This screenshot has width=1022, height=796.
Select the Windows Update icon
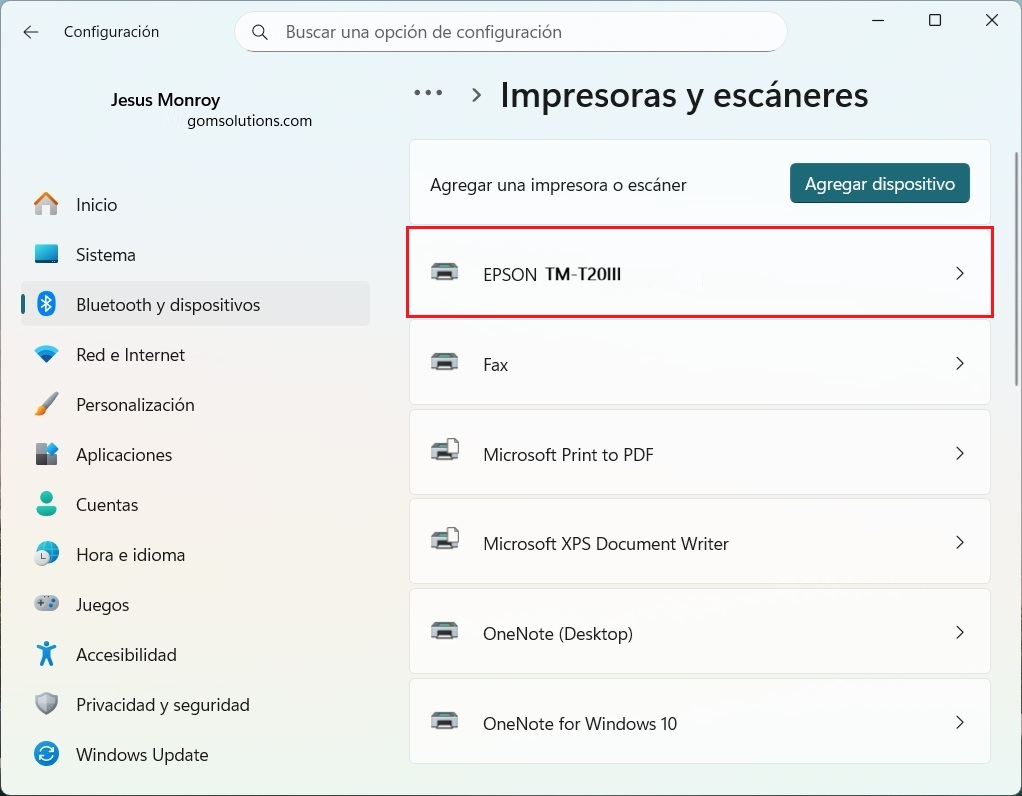pos(46,754)
